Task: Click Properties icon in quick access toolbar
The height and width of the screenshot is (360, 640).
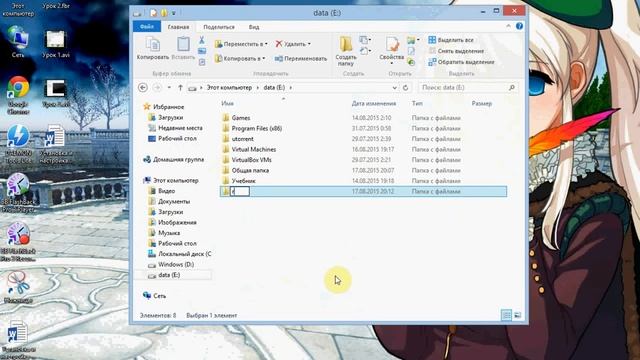Action: [x=153, y=13]
